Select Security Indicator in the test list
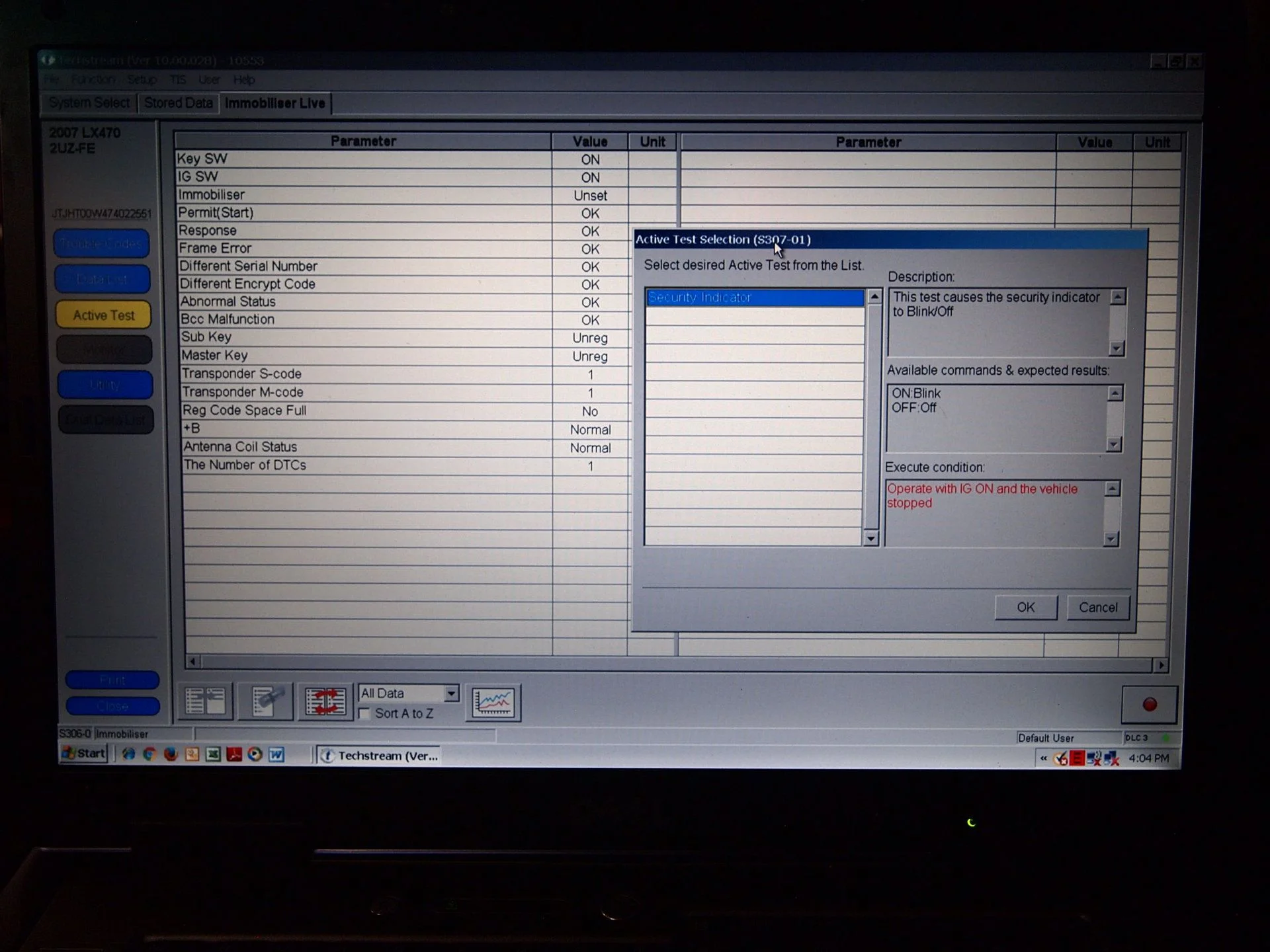The width and height of the screenshot is (1270, 952). tap(755, 297)
